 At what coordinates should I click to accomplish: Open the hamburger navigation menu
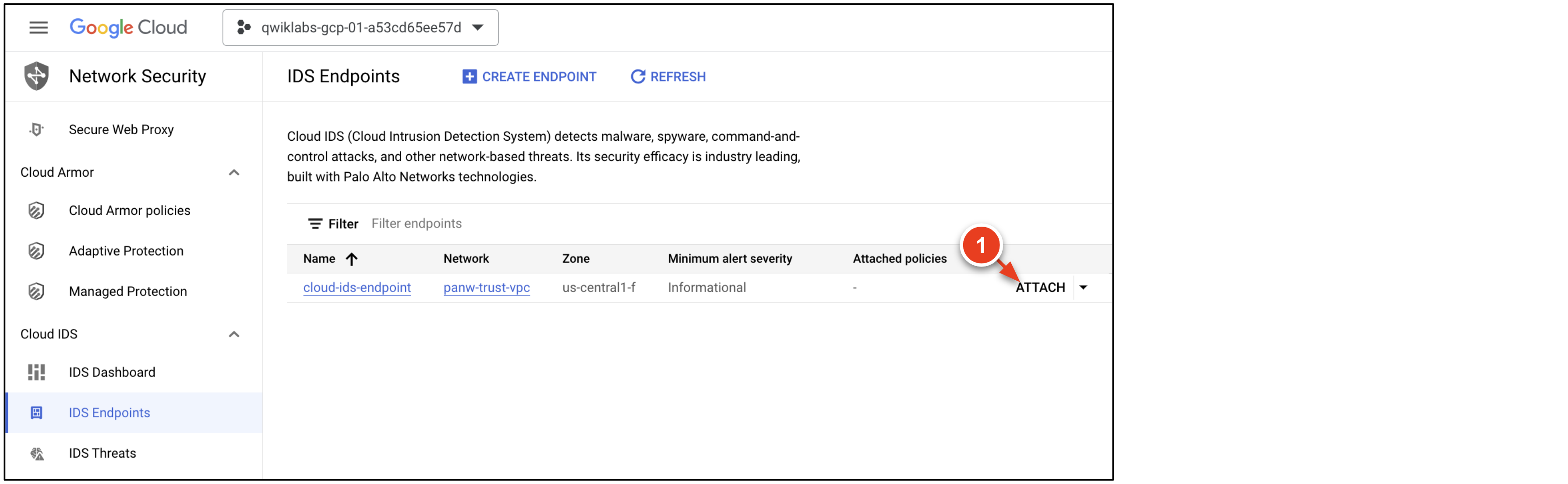tap(39, 28)
